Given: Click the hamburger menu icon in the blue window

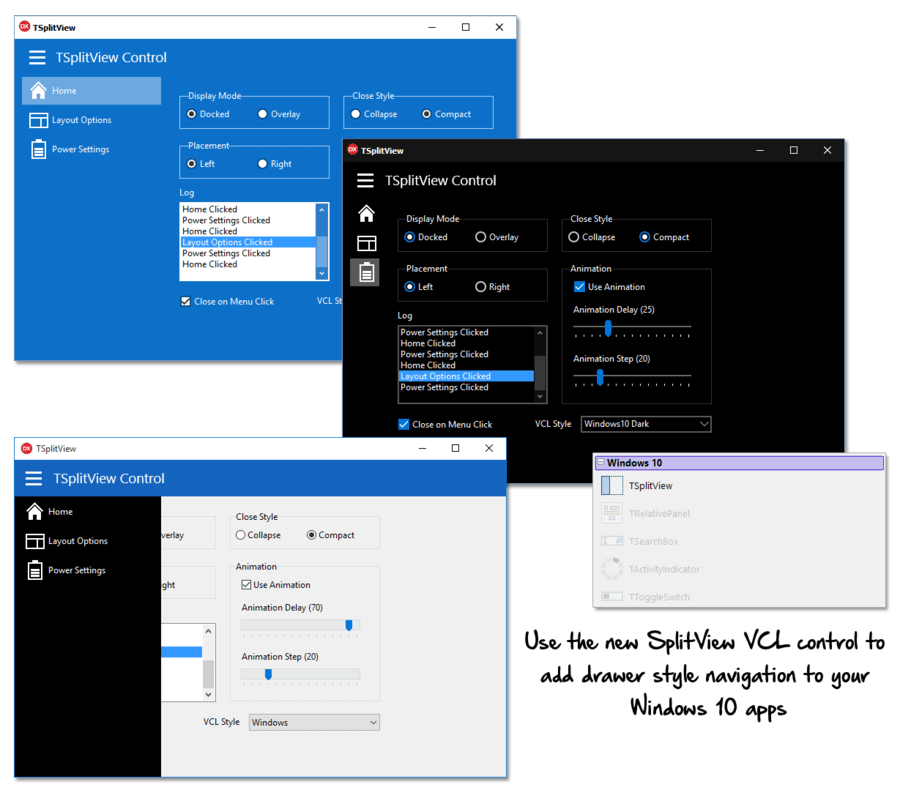Looking at the screenshot, I should coord(37,58).
